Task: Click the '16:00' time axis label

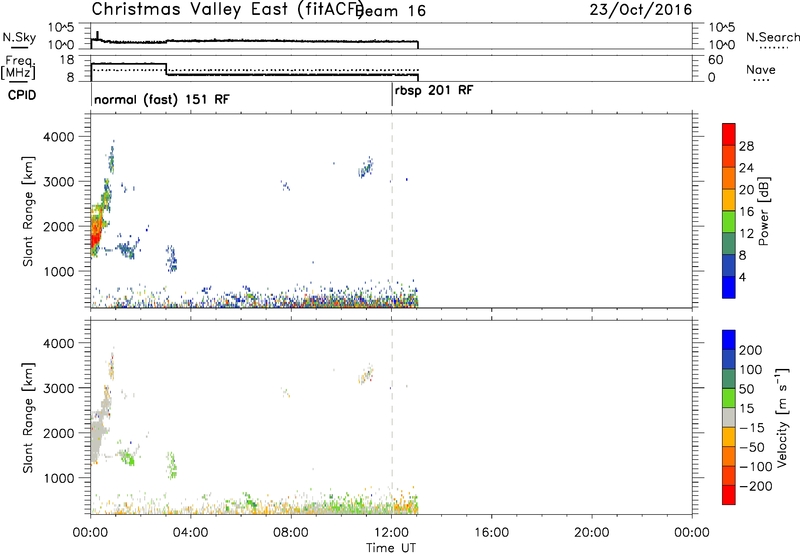Action: [x=491, y=533]
